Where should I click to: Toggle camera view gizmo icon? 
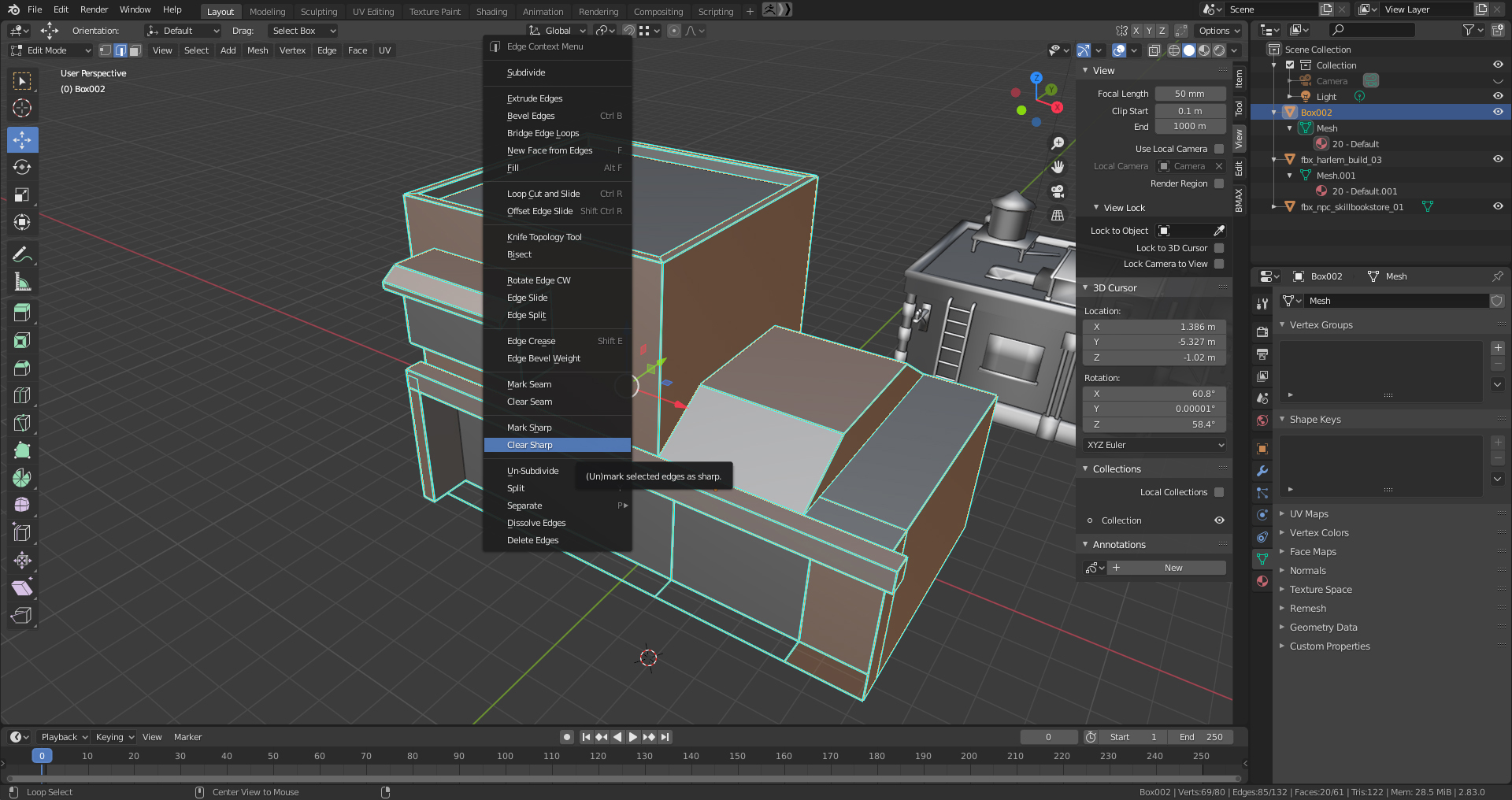[x=1058, y=191]
